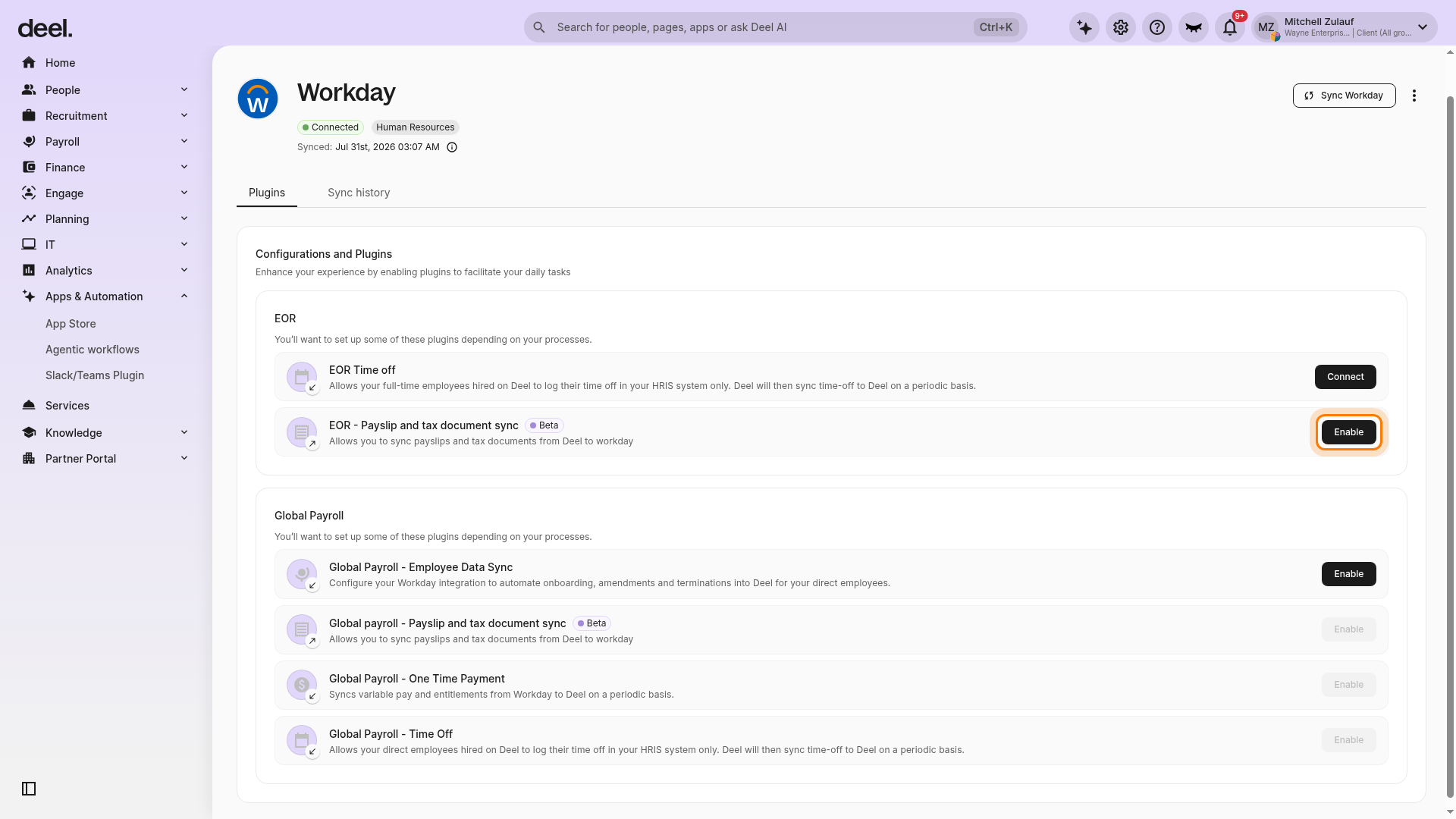The image size is (1456, 819).
Task: Switch to the Sync history tab
Action: tap(359, 193)
